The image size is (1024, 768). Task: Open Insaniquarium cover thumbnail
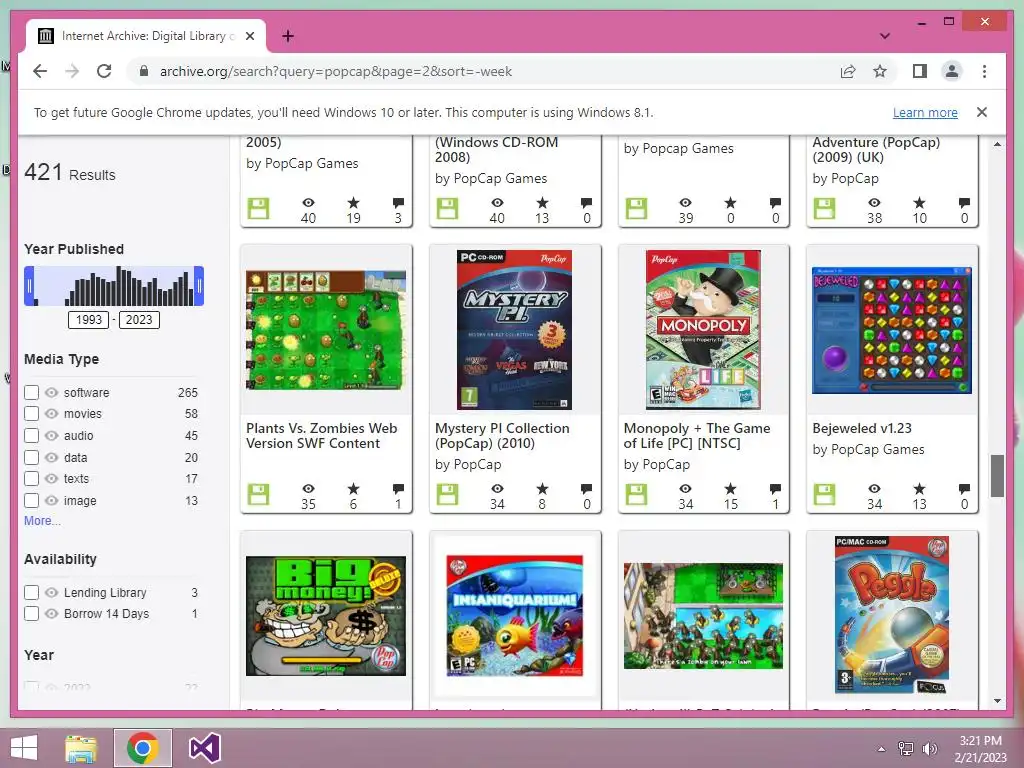point(515,616)
